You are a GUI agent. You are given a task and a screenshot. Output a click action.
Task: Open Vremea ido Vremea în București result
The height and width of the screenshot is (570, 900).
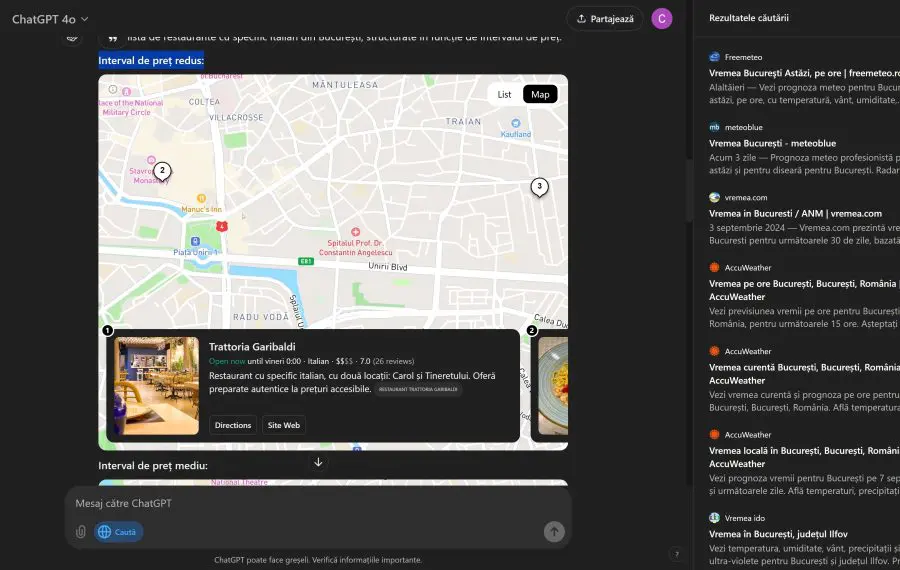point(778,534)
